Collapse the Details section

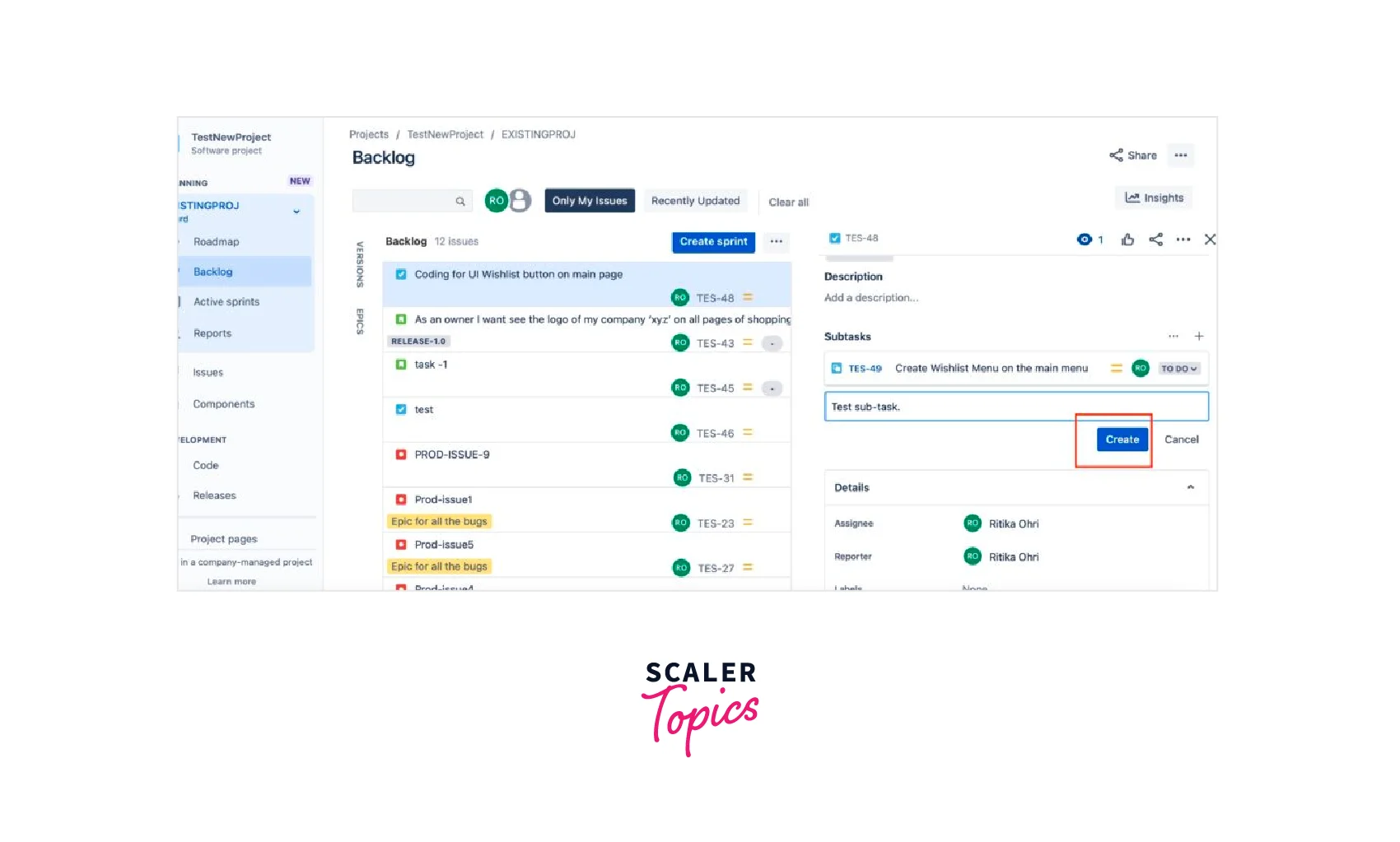[1190, 487]
